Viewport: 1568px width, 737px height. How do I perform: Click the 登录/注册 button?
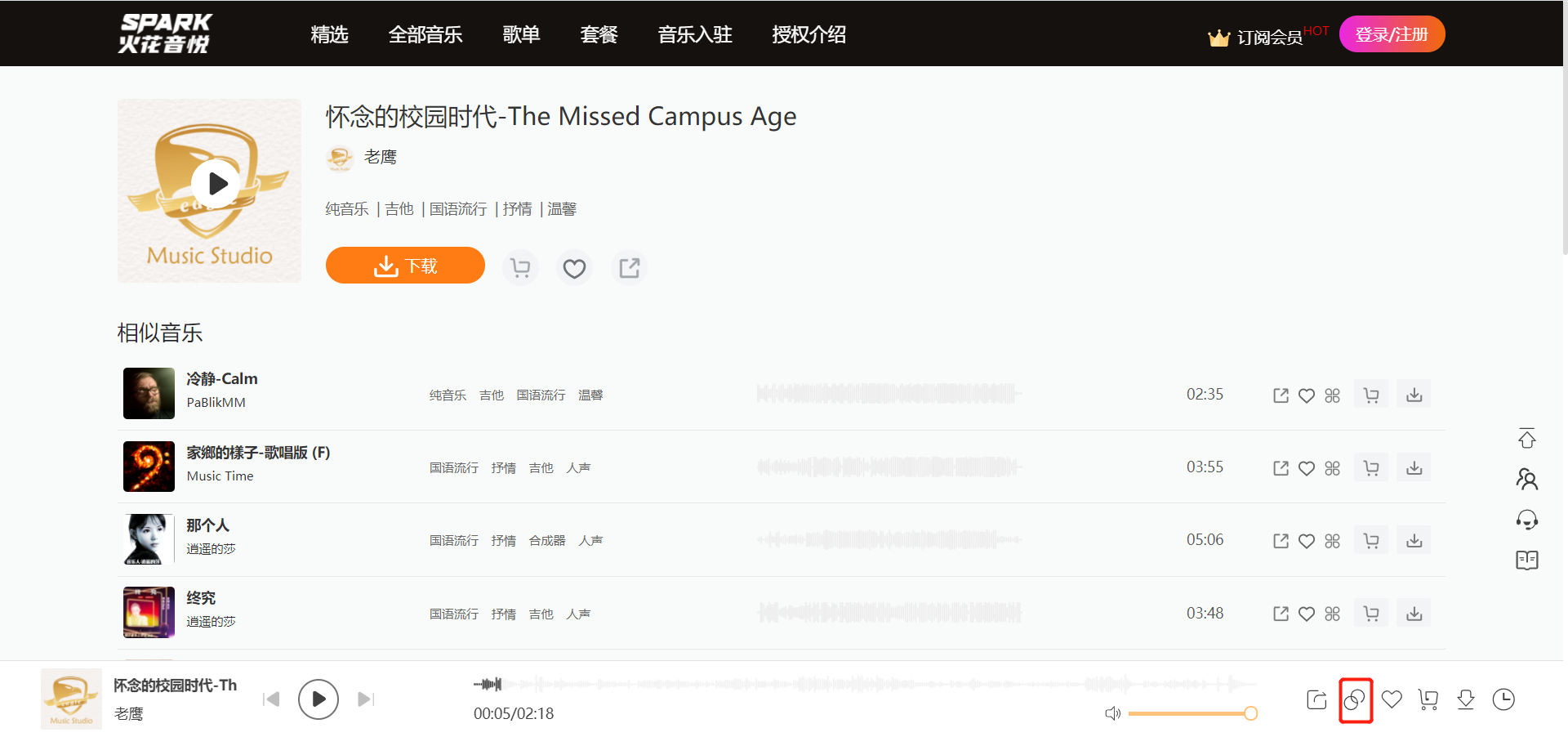(x=1392, y=34)
